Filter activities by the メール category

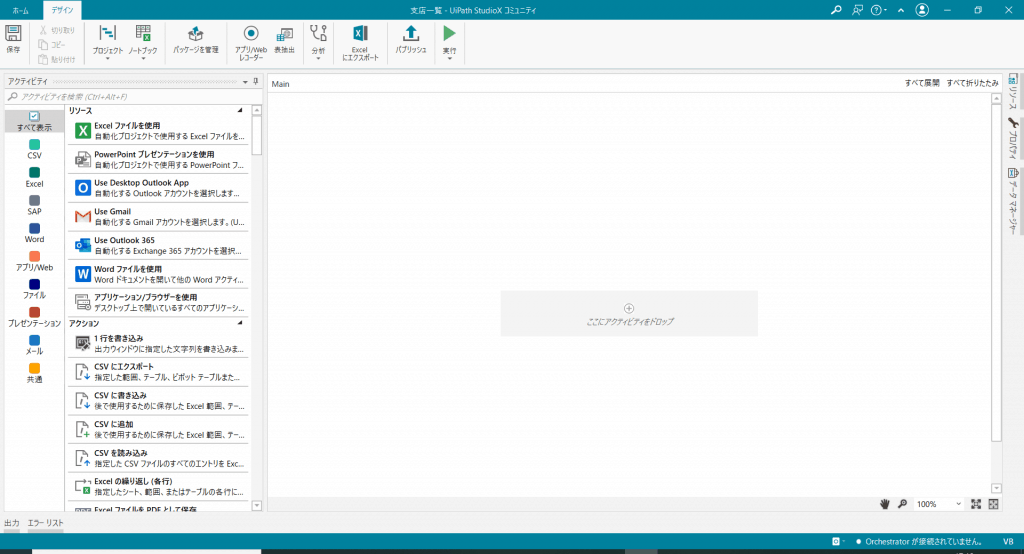[x=34, y=341]
